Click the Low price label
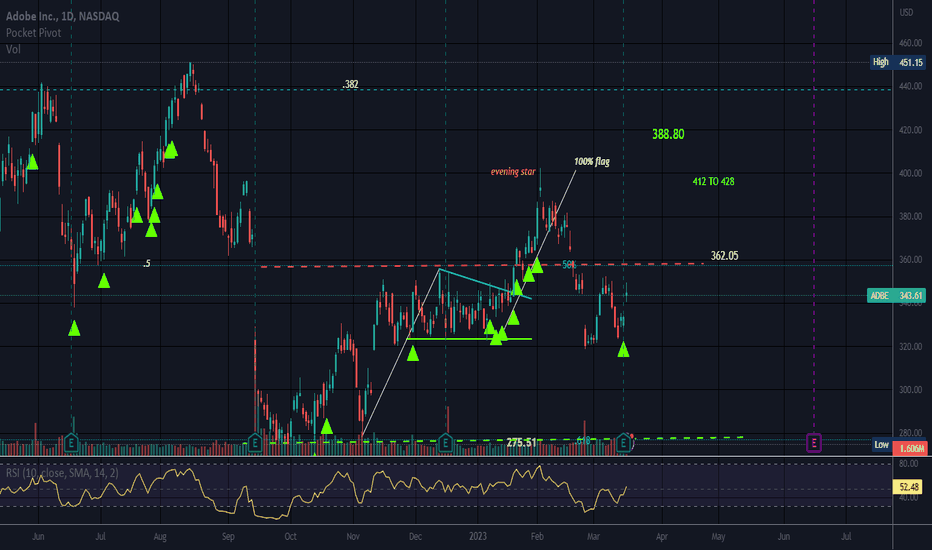The image size is (932, 550). [x=881, y=445]
